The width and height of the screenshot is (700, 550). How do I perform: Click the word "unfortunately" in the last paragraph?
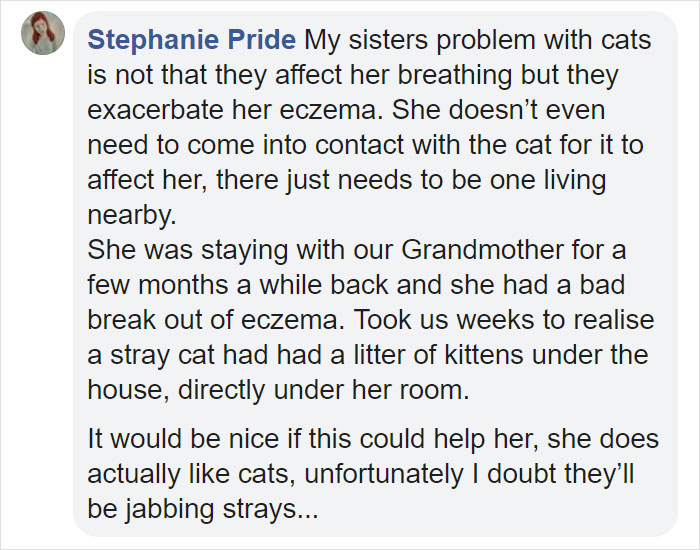click(x=383, y=474)
